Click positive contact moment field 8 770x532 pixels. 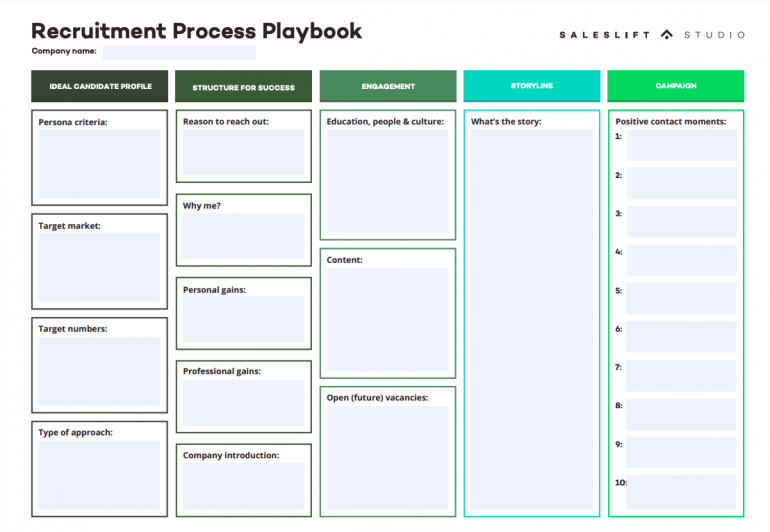[681, 414]
